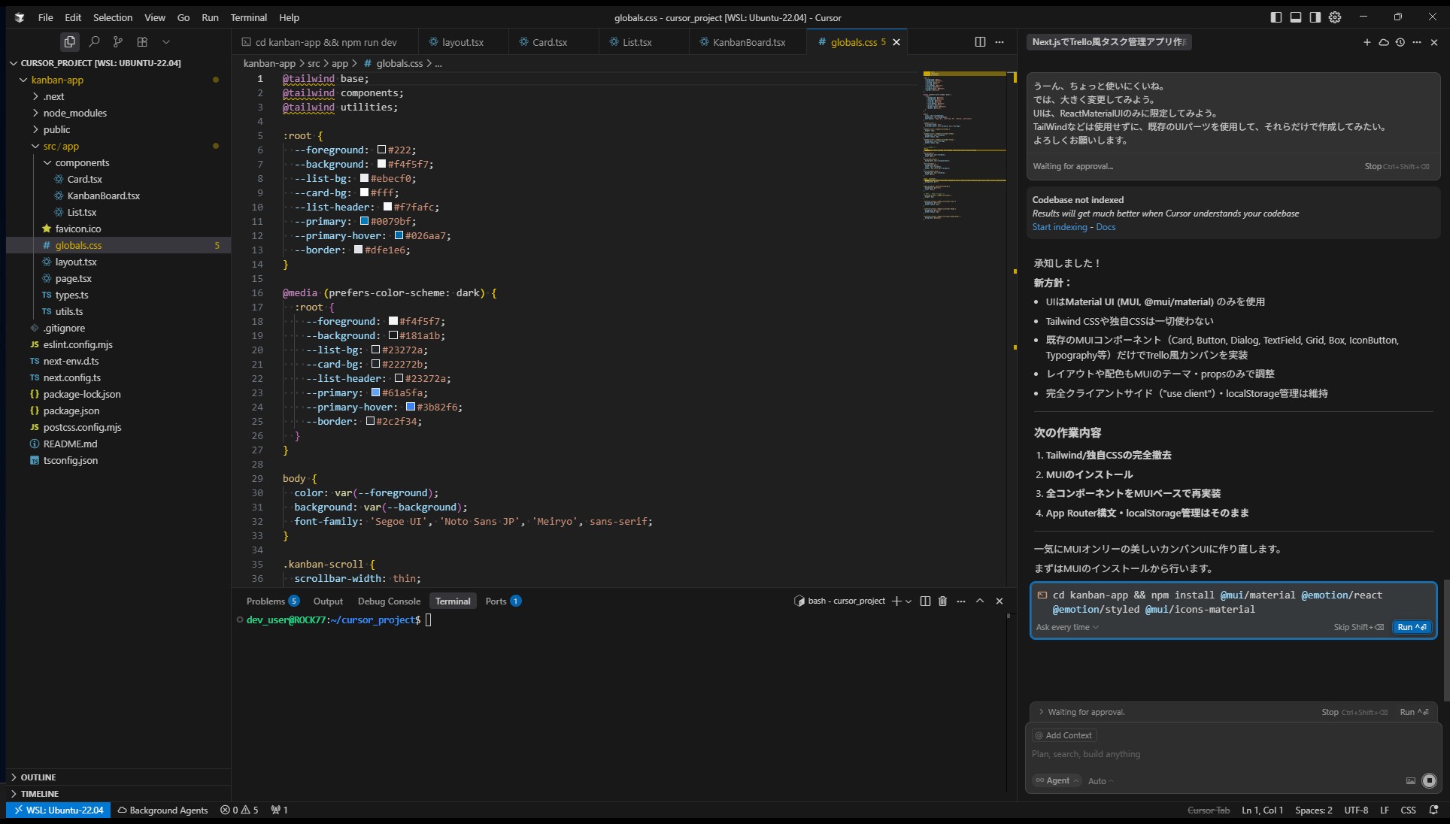Open the Extensions view icon
This screenshot has height=824, width=1456.
[x=142, y=42]
